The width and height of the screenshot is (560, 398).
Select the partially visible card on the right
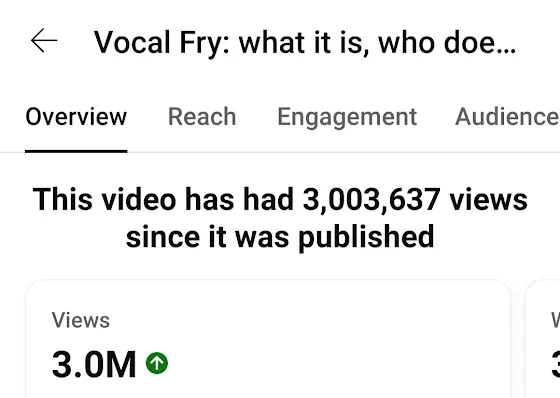coord(542,339)
